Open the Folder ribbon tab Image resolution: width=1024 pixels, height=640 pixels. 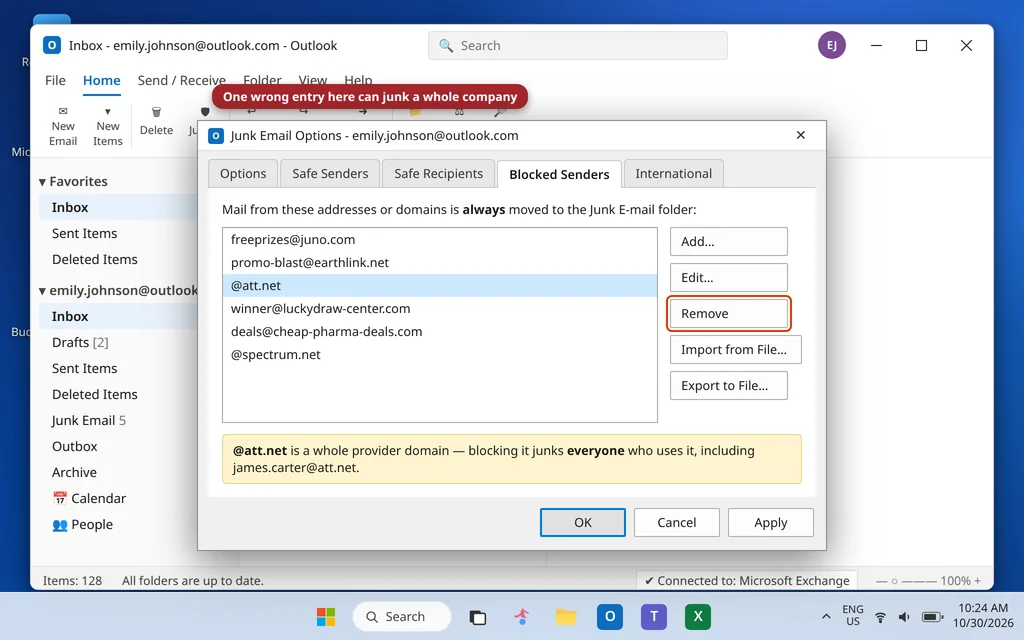click(x=262, y=80)
